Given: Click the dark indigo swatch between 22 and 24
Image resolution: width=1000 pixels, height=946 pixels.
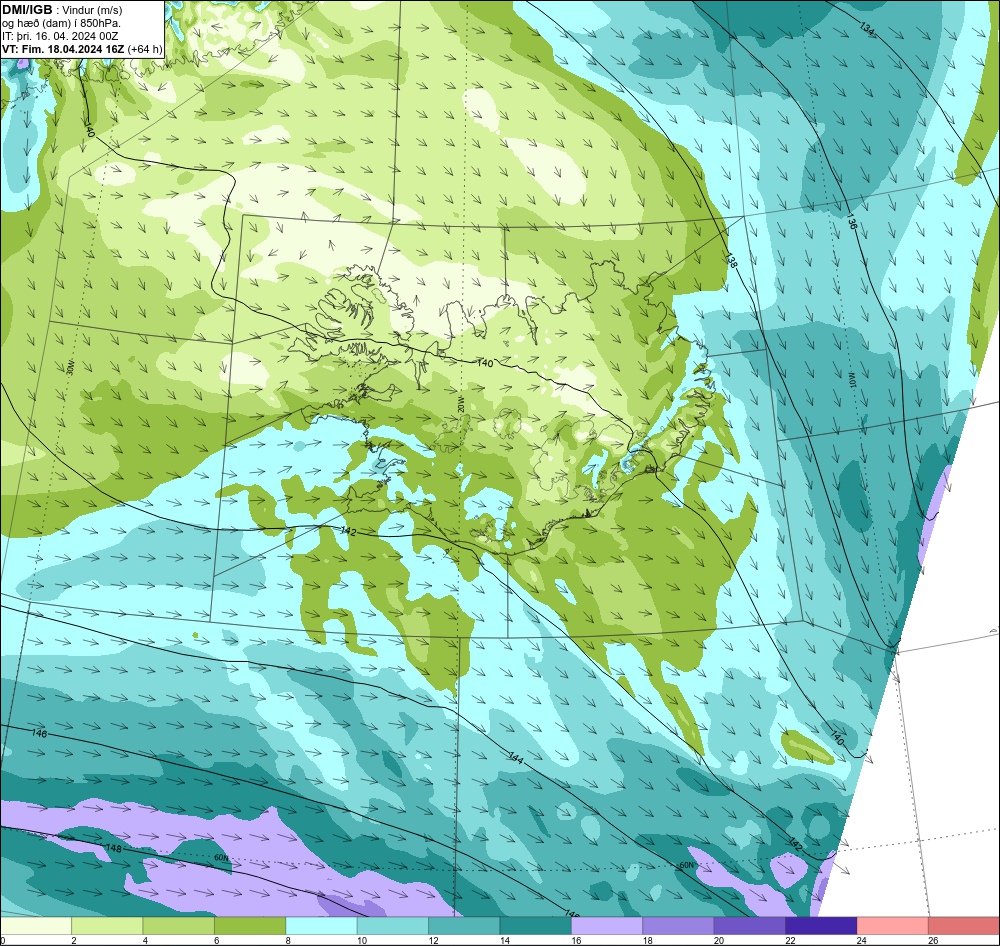Looking at the screenshot, I should coord(821,926).
